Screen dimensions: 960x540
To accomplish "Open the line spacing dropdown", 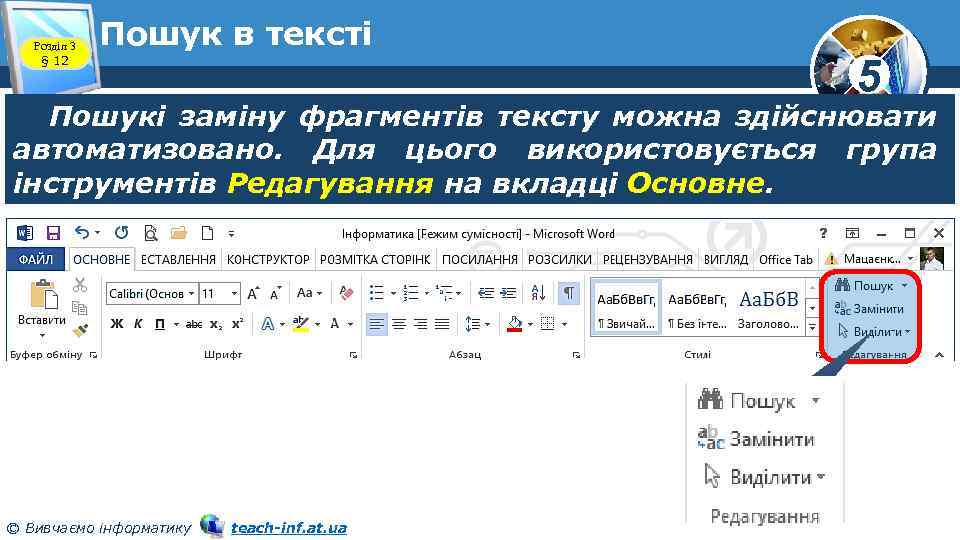I will (x=487, y=324).
